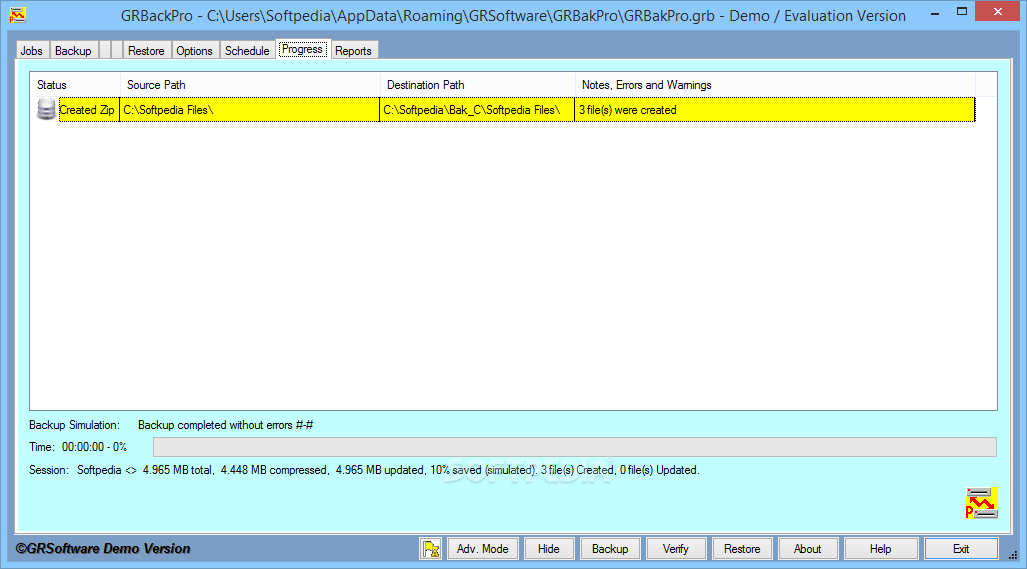Click the GRBackPro app icon in title bar

(18, 15)
